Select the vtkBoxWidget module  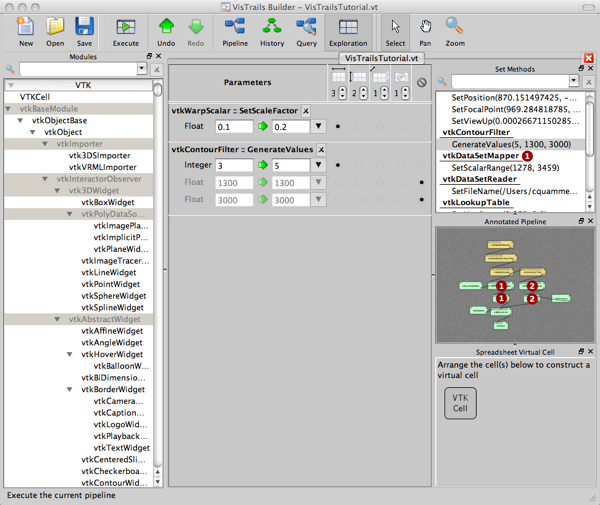coord(108,202)
